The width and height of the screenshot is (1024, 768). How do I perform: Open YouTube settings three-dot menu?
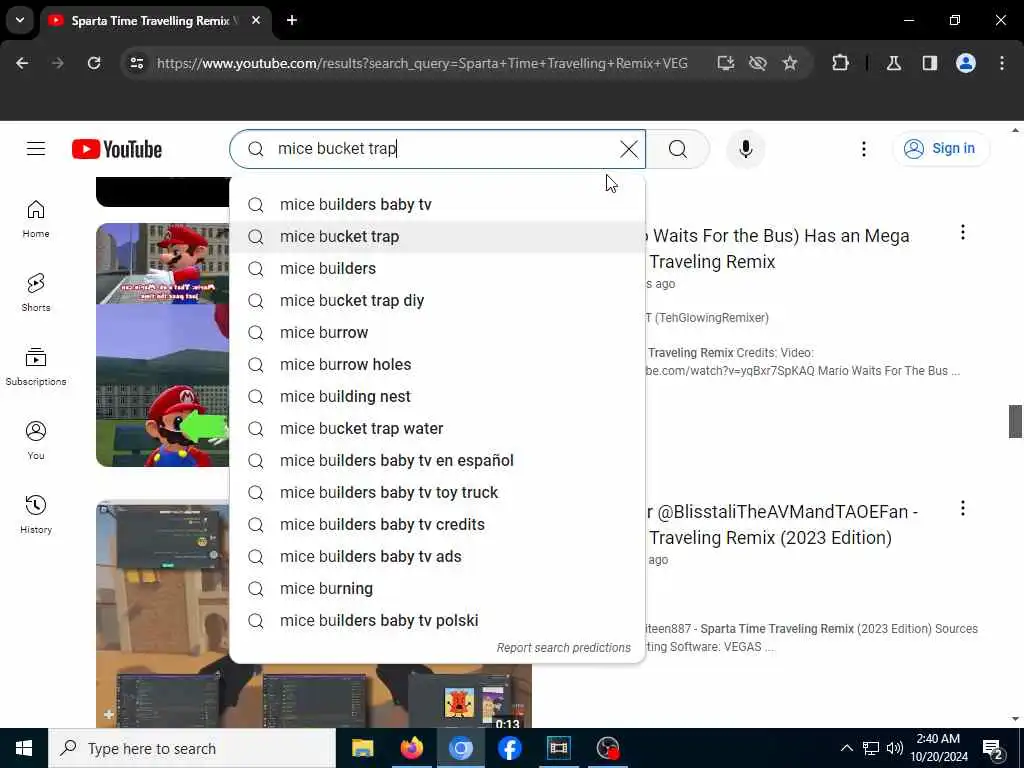click(x=863, y=149)
